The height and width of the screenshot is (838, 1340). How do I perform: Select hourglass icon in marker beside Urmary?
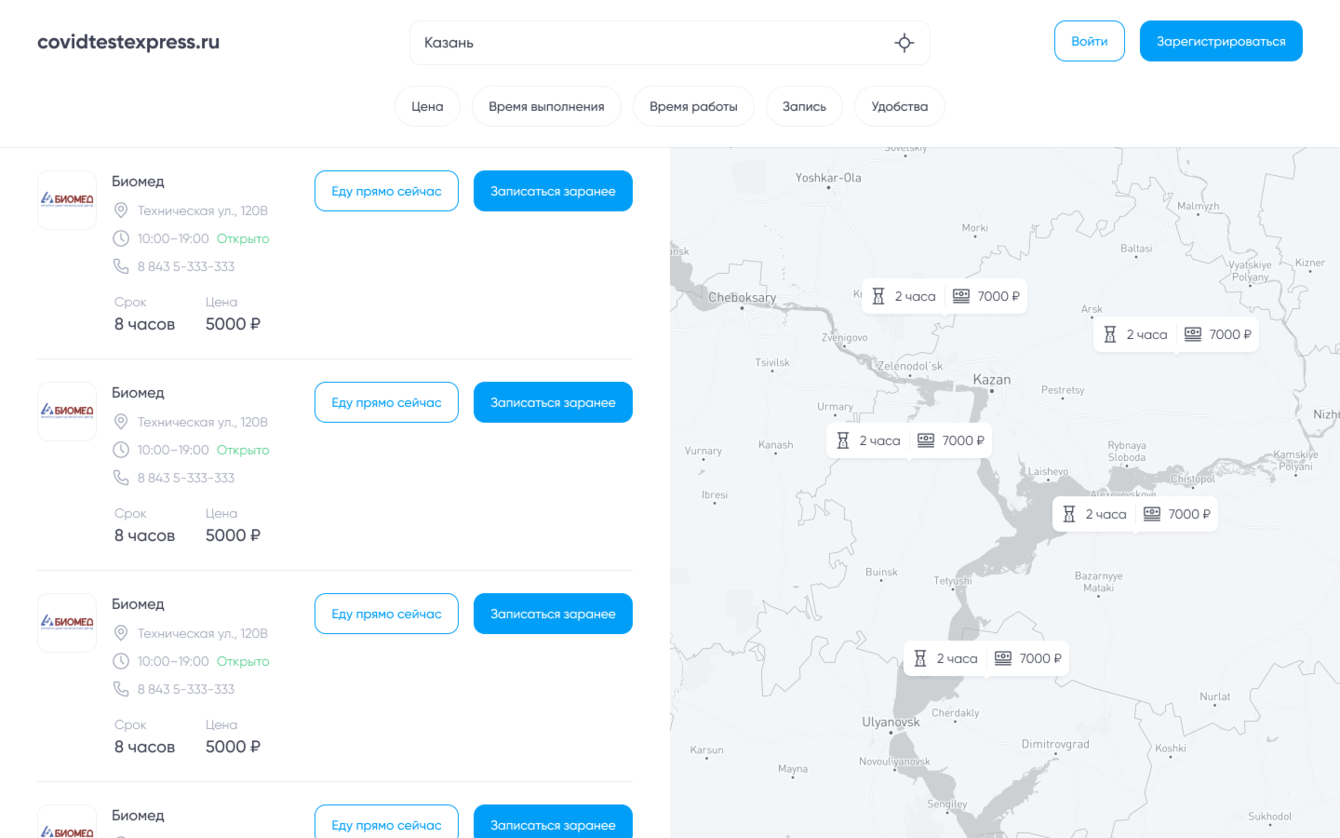pyautogui.click(x=843, y=440)
